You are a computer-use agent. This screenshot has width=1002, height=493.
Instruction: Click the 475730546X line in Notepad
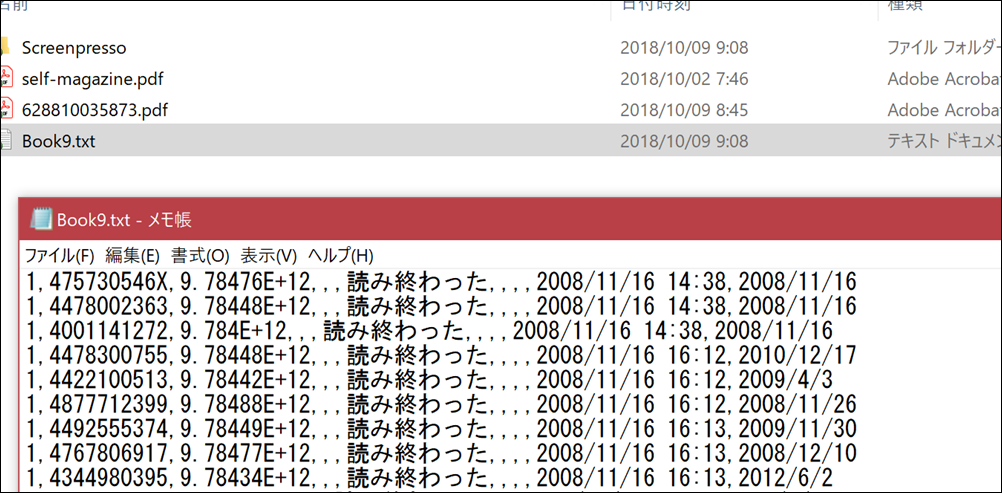[x=441, y=281]
